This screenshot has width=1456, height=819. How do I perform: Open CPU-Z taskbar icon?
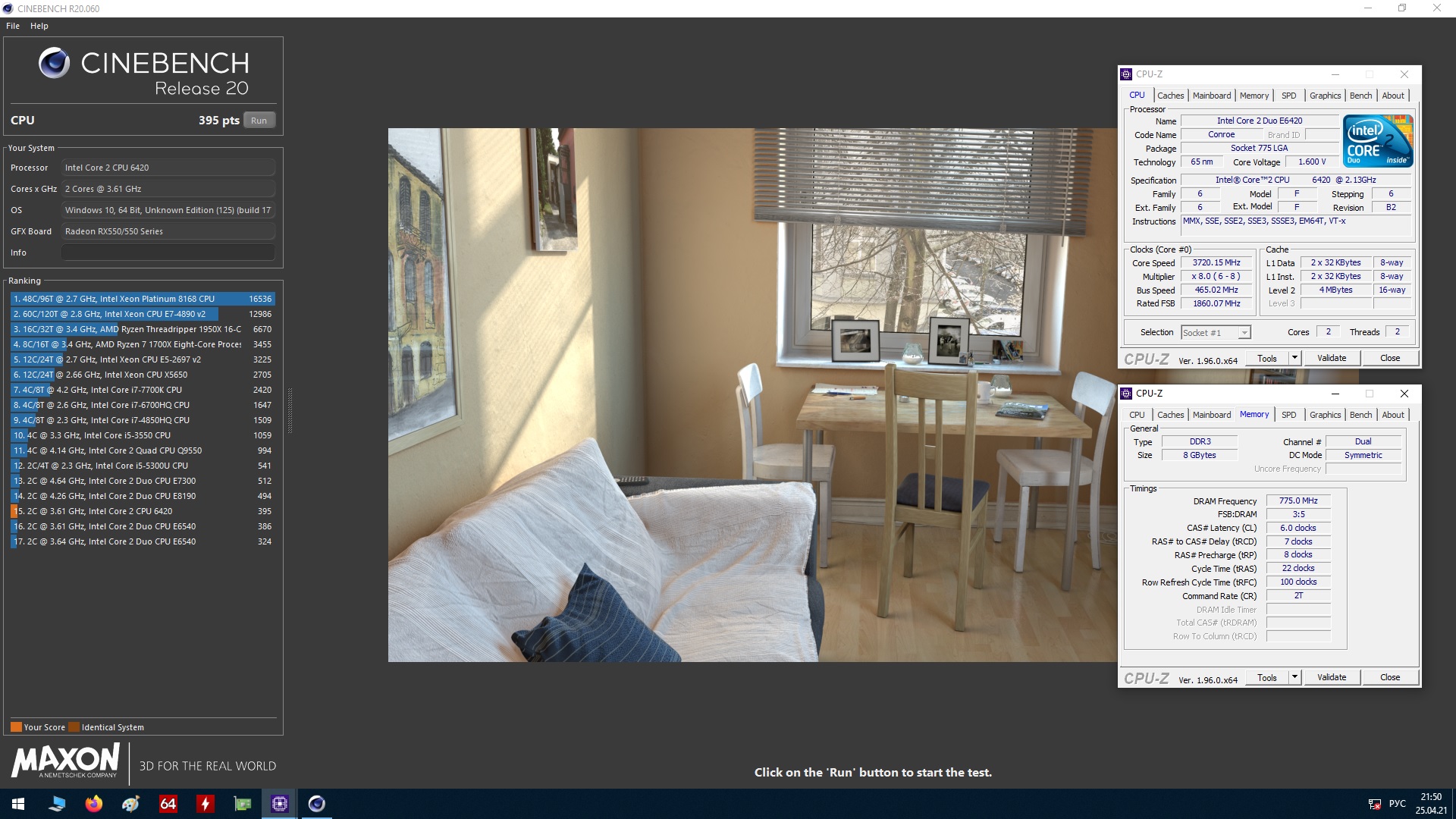click(279, 804)
